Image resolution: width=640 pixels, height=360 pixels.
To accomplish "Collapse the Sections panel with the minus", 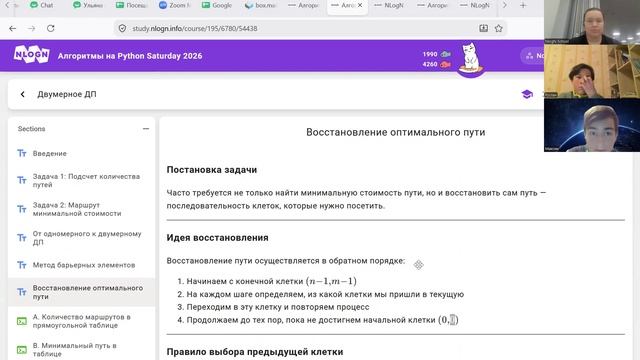I will tap(146, 129).
